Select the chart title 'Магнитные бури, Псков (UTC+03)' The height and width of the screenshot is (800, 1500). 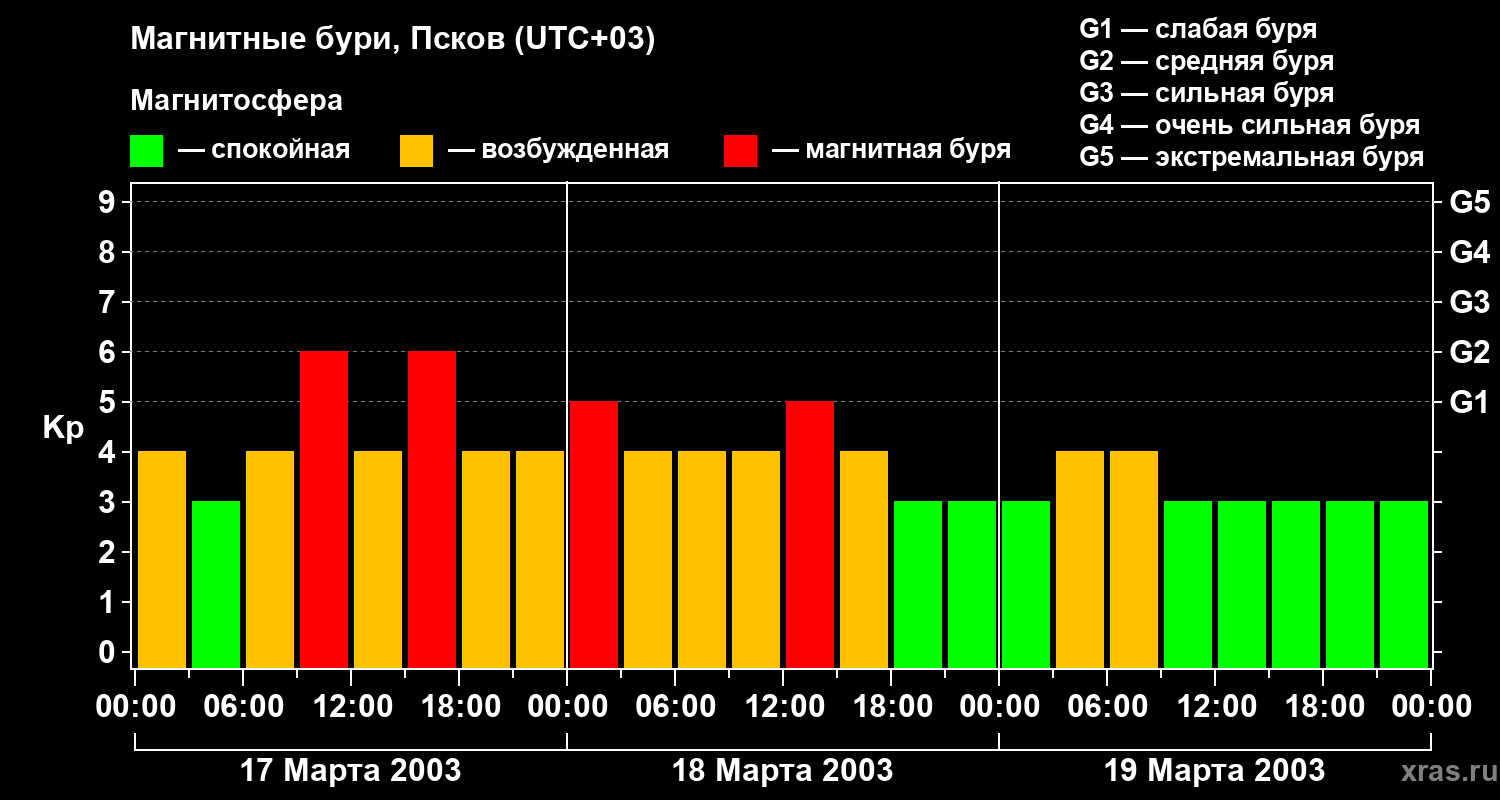click(x=392, y=40)
